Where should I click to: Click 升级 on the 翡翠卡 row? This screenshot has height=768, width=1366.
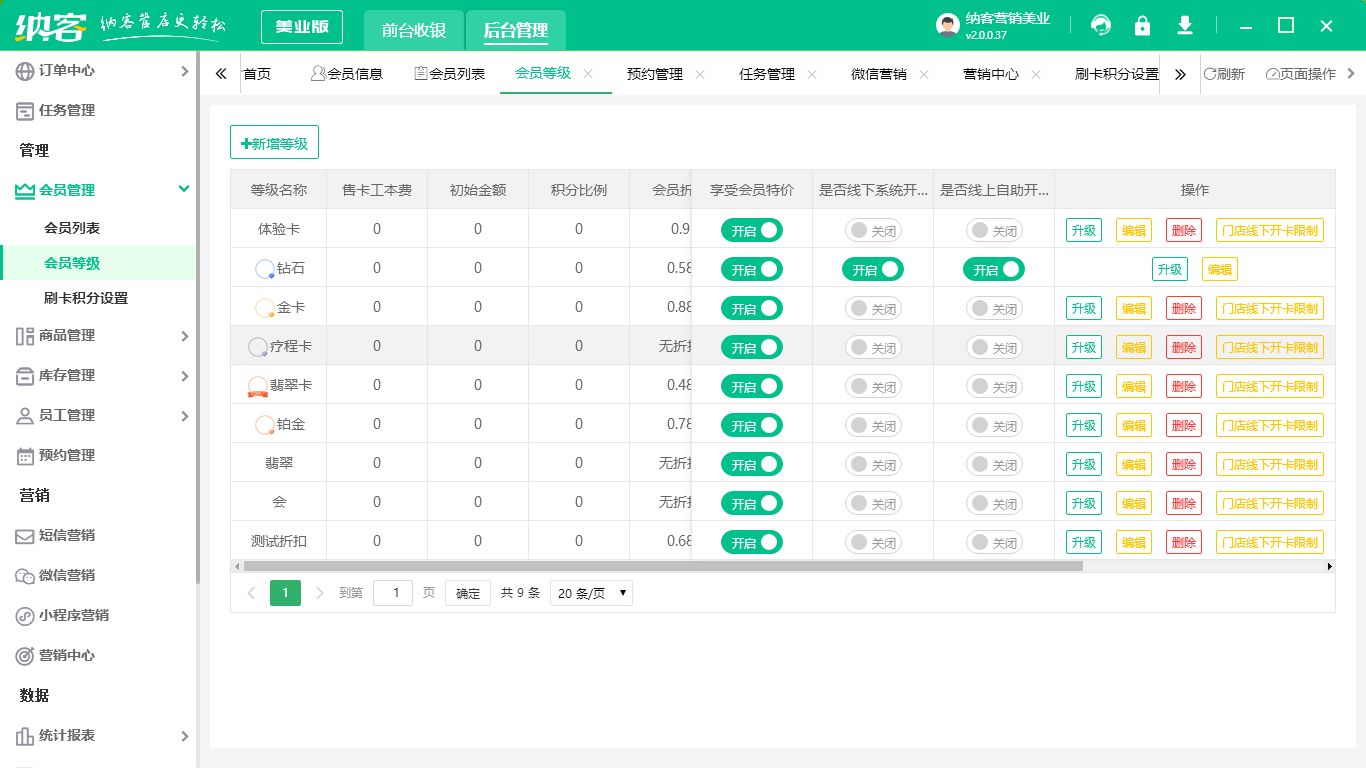tap(1083, 385)
